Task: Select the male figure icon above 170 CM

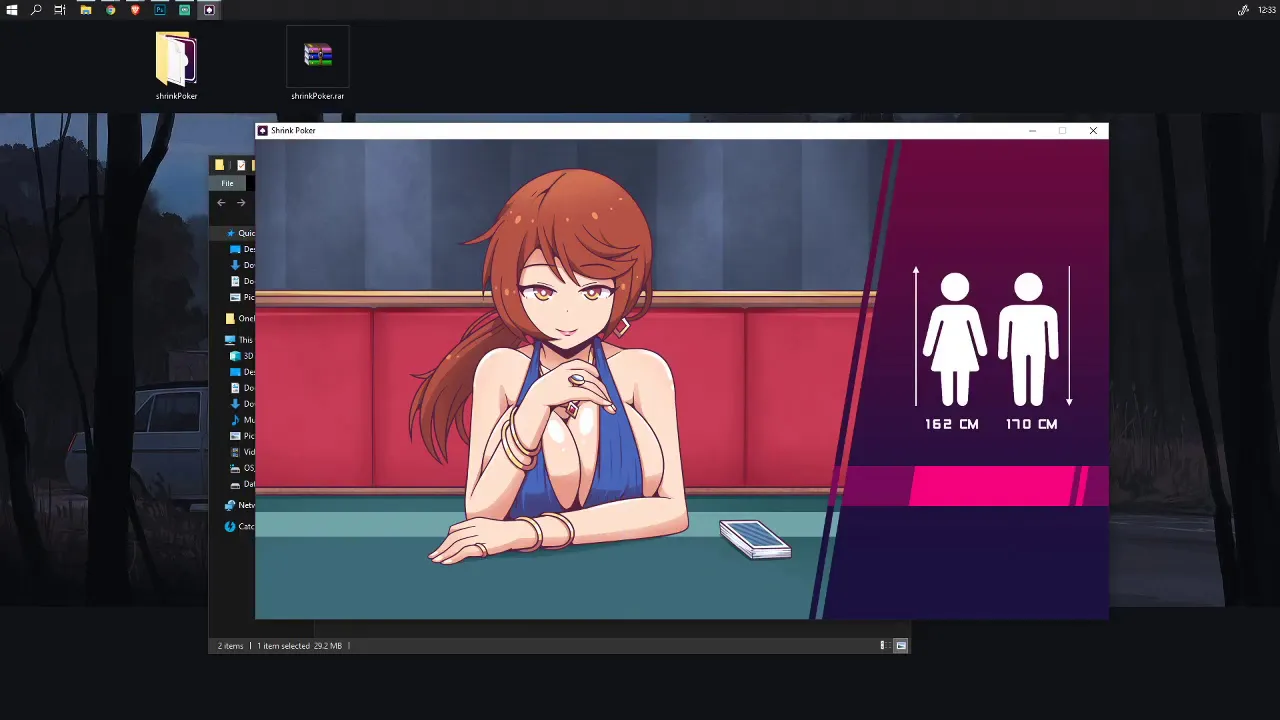Action: point(1028,338)
